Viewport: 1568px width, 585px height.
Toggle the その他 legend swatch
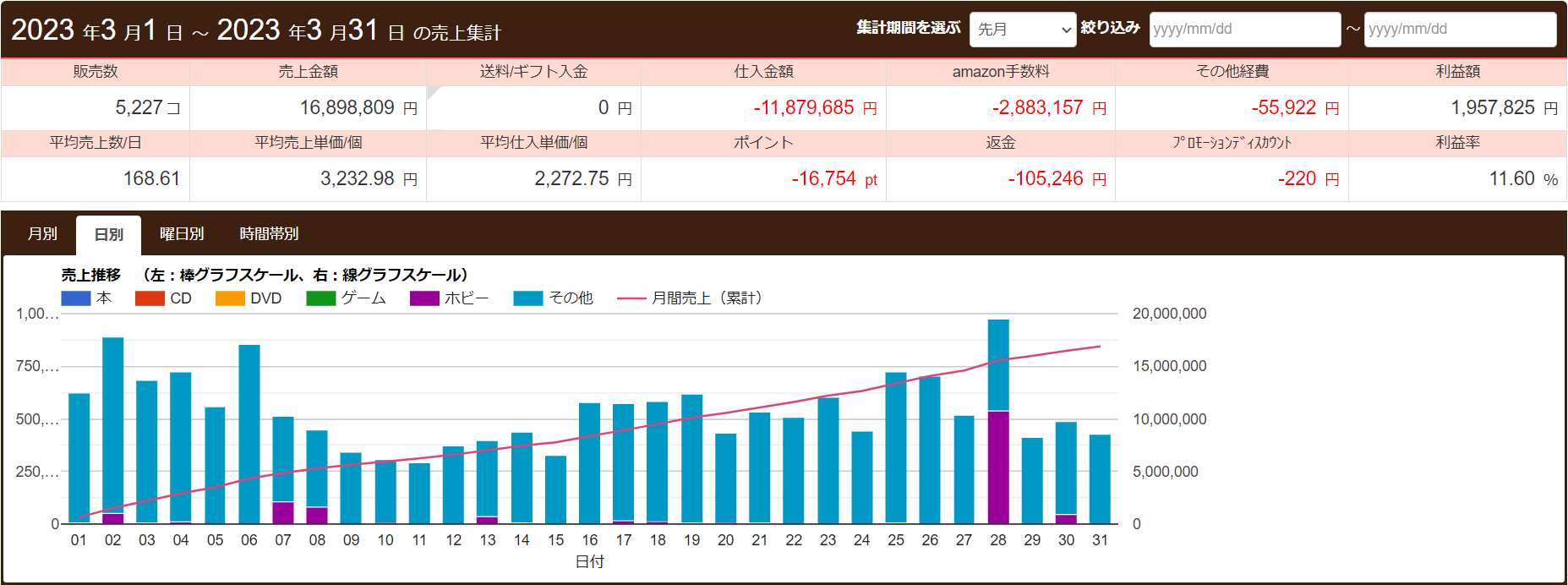[x=527, y=298]
